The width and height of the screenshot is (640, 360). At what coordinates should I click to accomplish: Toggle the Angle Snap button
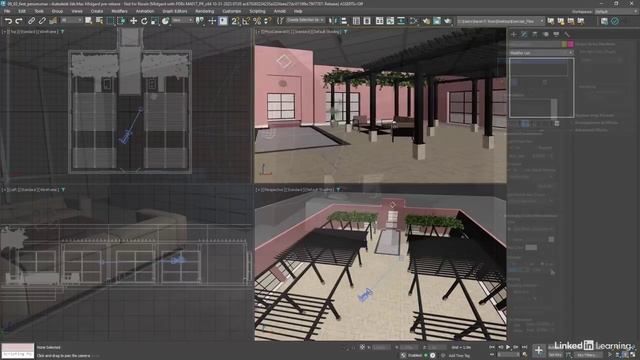pyautogui.click(x=246, y=20)
